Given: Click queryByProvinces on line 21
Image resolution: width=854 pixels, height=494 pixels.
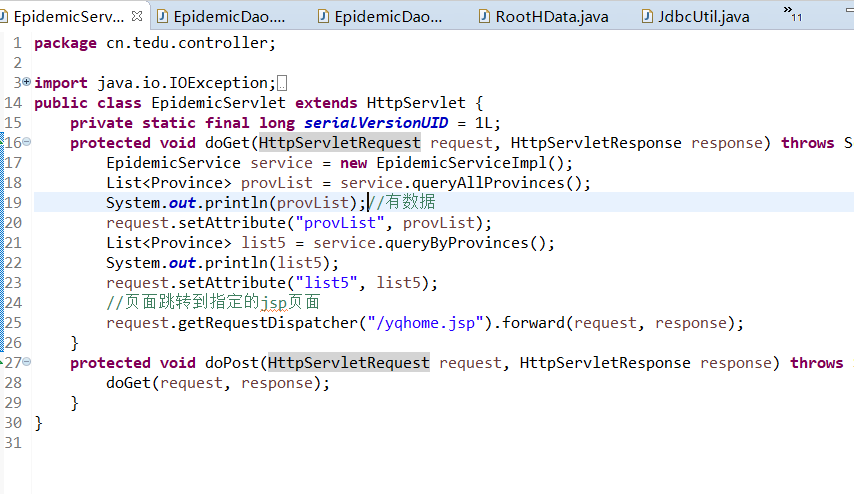Looking at the screenshot, I should click(x=456, y=243).
